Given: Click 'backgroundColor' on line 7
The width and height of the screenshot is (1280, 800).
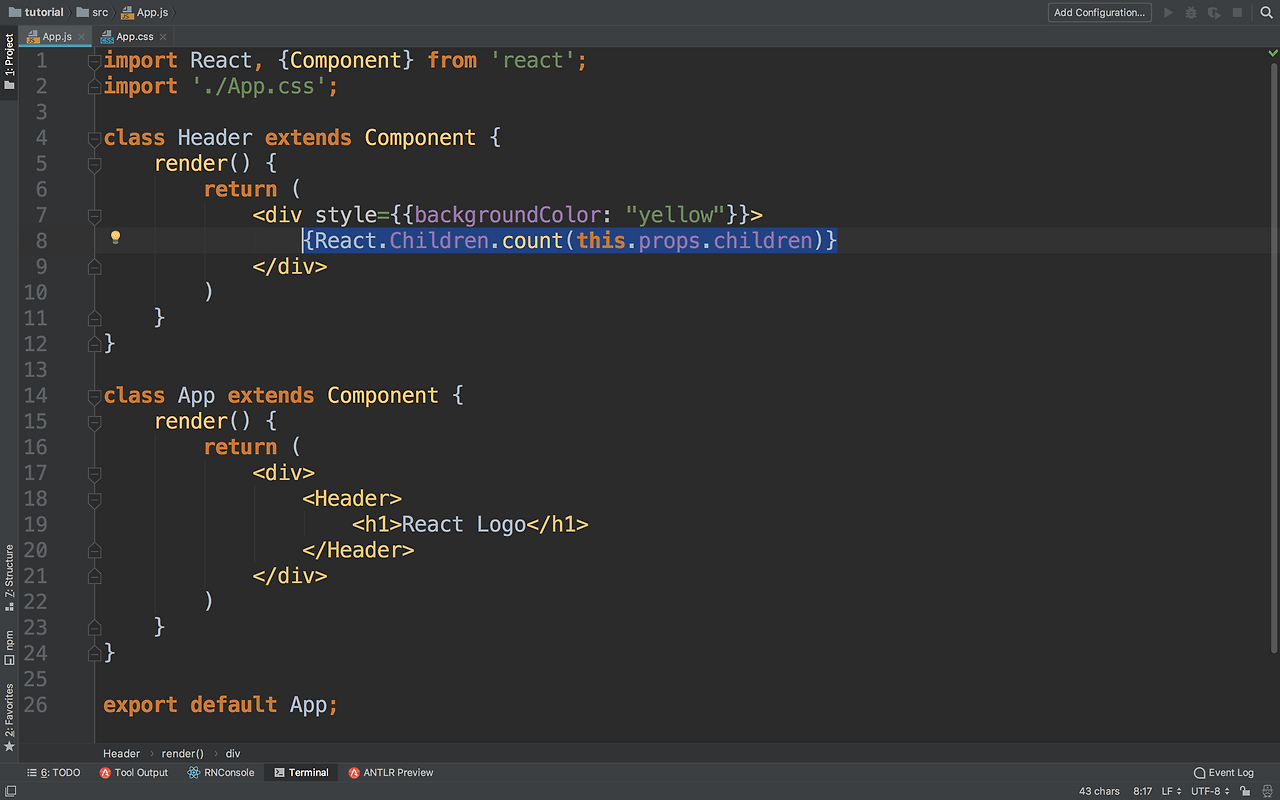Looking at the screenshot, I should [x=508, y=215].
